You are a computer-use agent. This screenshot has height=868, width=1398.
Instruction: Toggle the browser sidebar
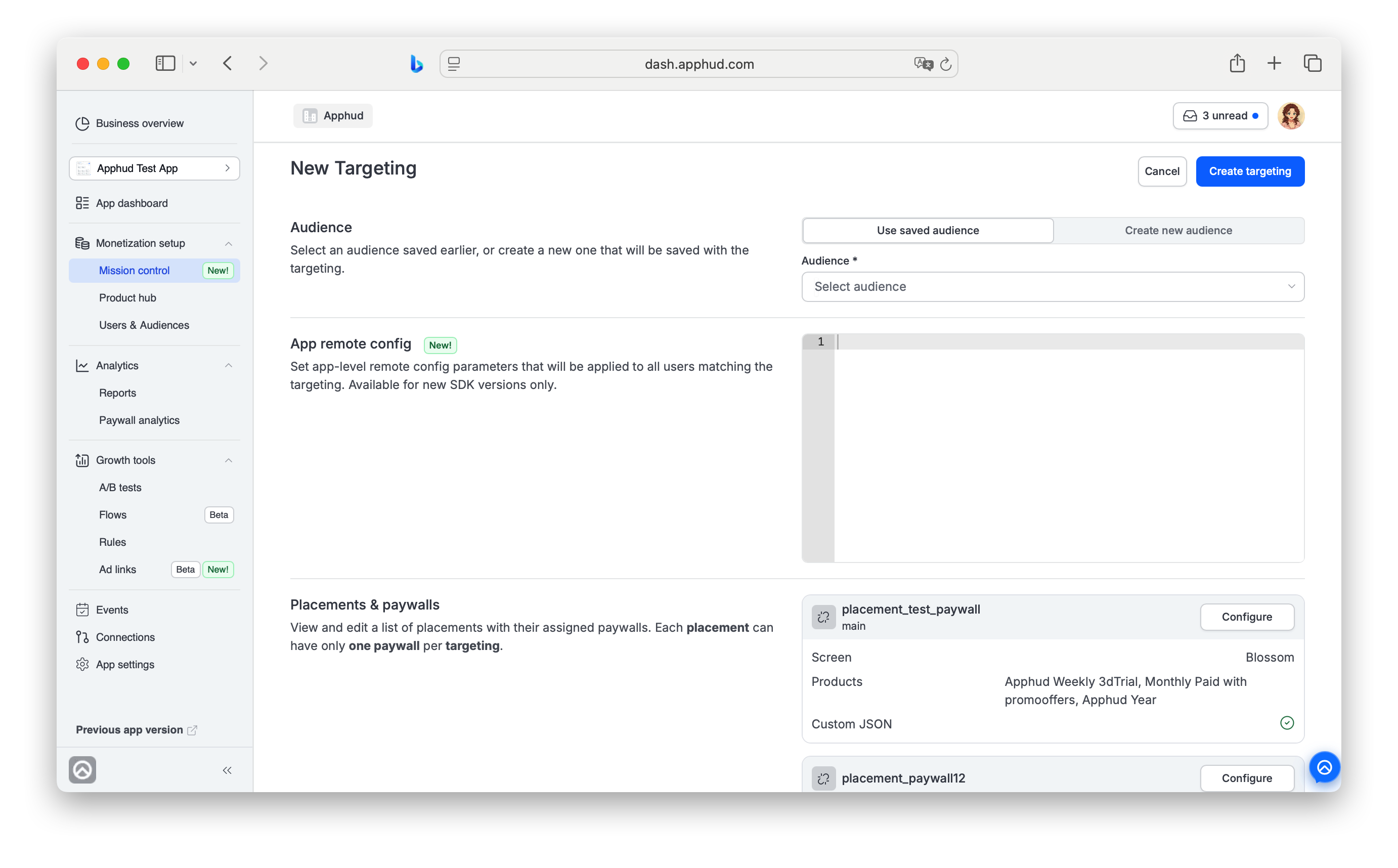click(x=165, y=63)
